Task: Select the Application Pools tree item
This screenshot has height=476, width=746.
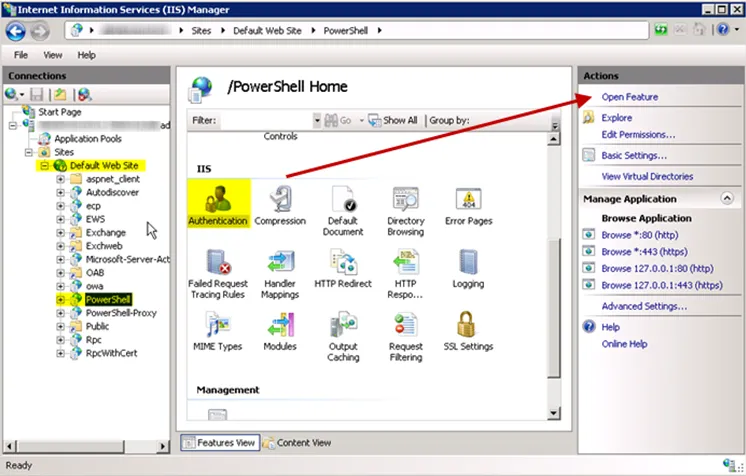Action: tap(88, 139)
